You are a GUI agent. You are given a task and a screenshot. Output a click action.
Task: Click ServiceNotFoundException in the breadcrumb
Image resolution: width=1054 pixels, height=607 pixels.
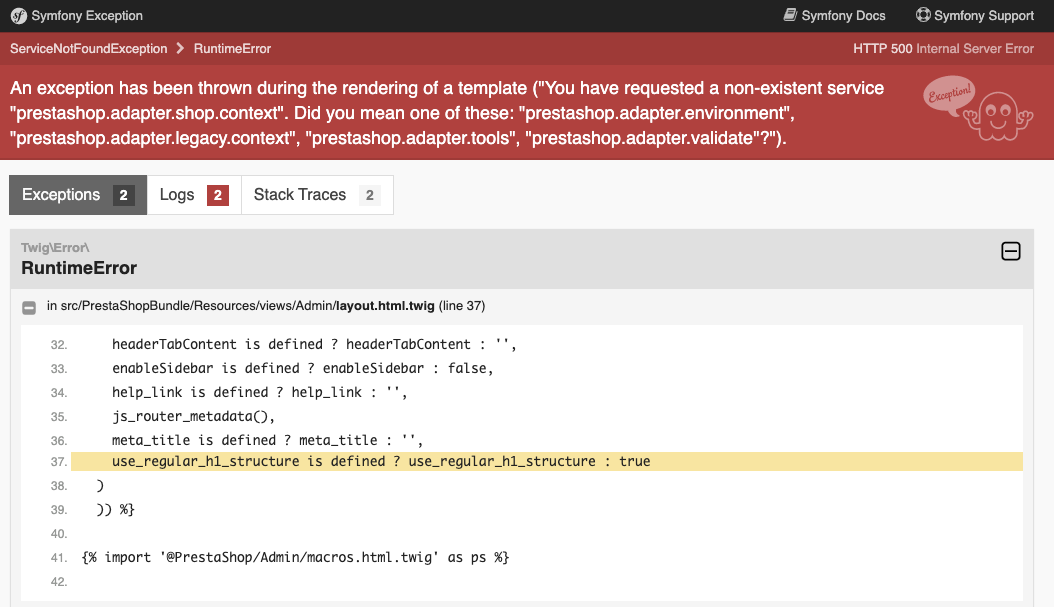click(x=89, y=48)
